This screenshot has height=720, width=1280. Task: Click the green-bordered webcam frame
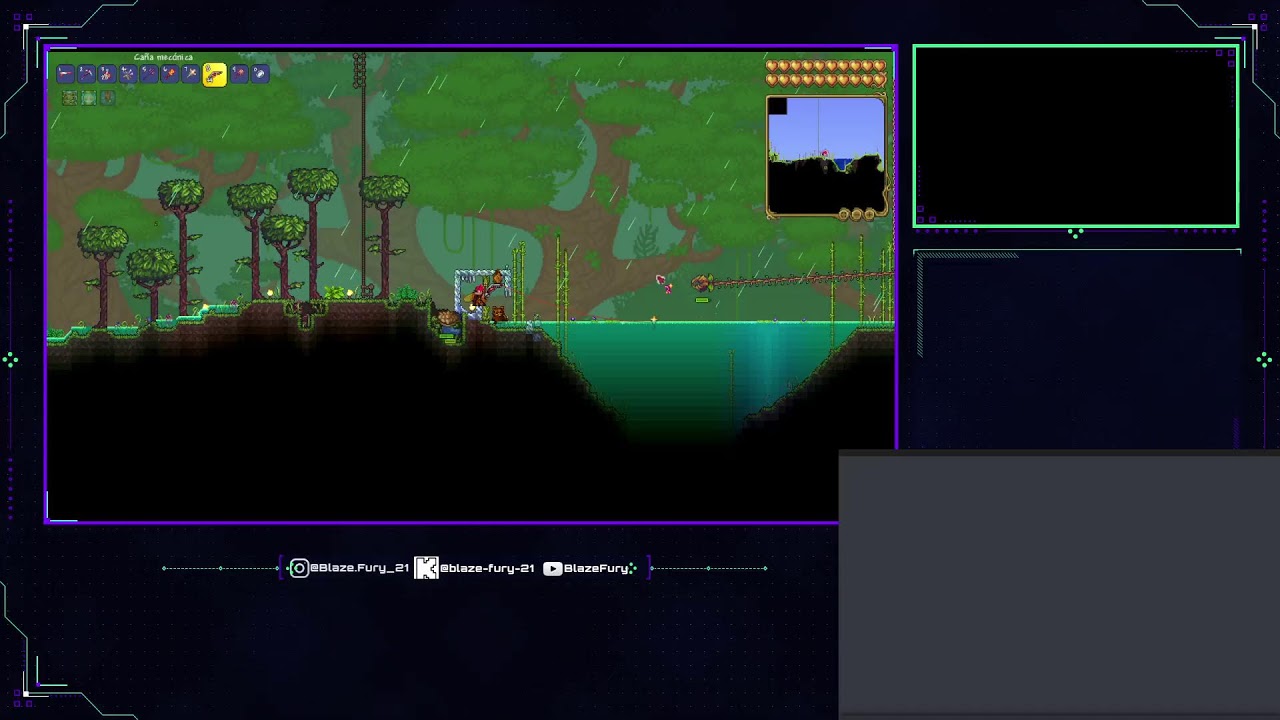pos(1076,136)
